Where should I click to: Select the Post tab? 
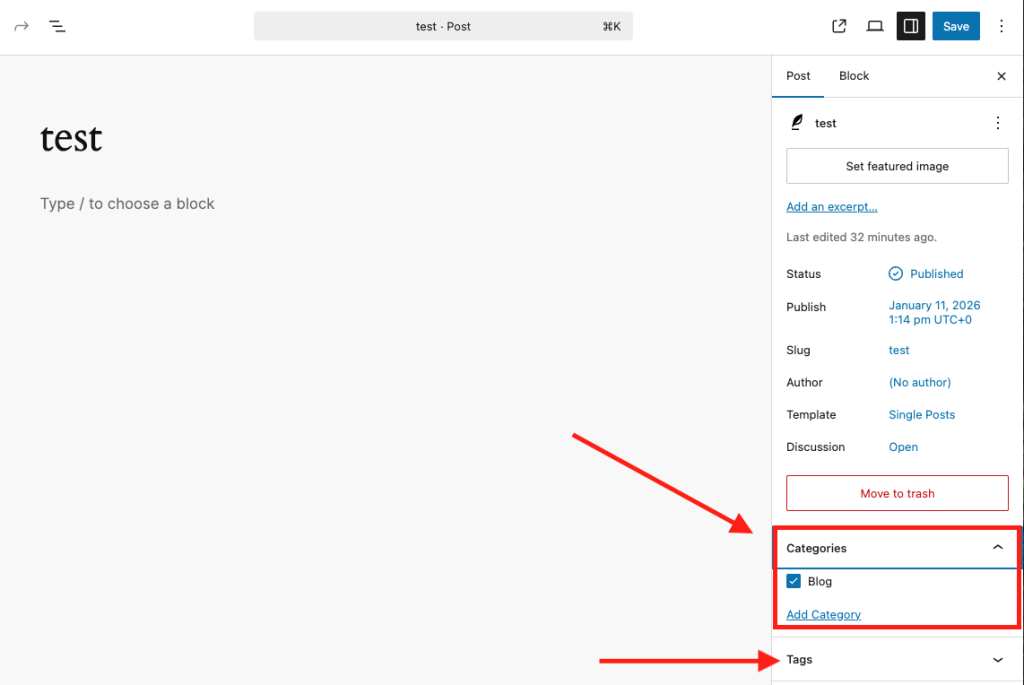[x=798, y=76]
